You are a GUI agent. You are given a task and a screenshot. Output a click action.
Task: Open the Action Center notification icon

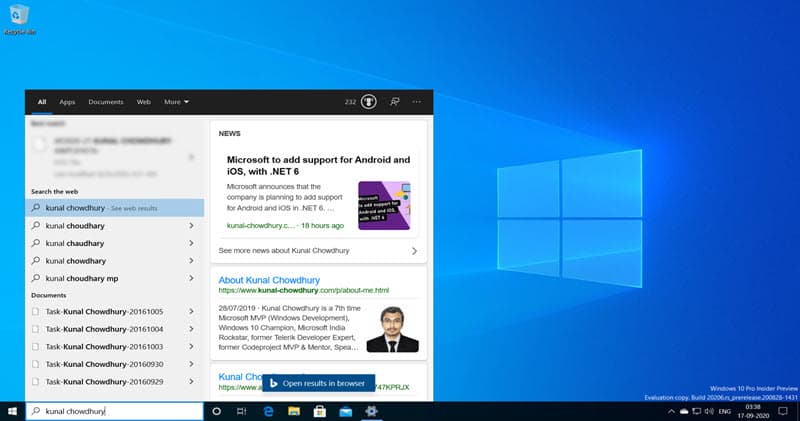(x=783, y=411)
